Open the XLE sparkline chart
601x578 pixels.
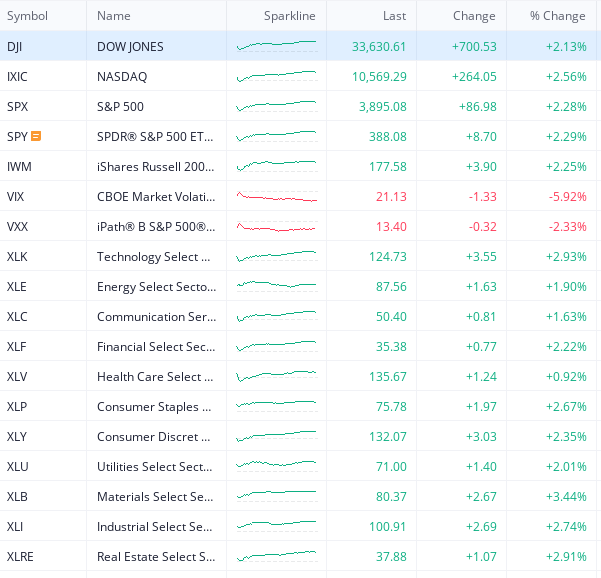[277, 286]
